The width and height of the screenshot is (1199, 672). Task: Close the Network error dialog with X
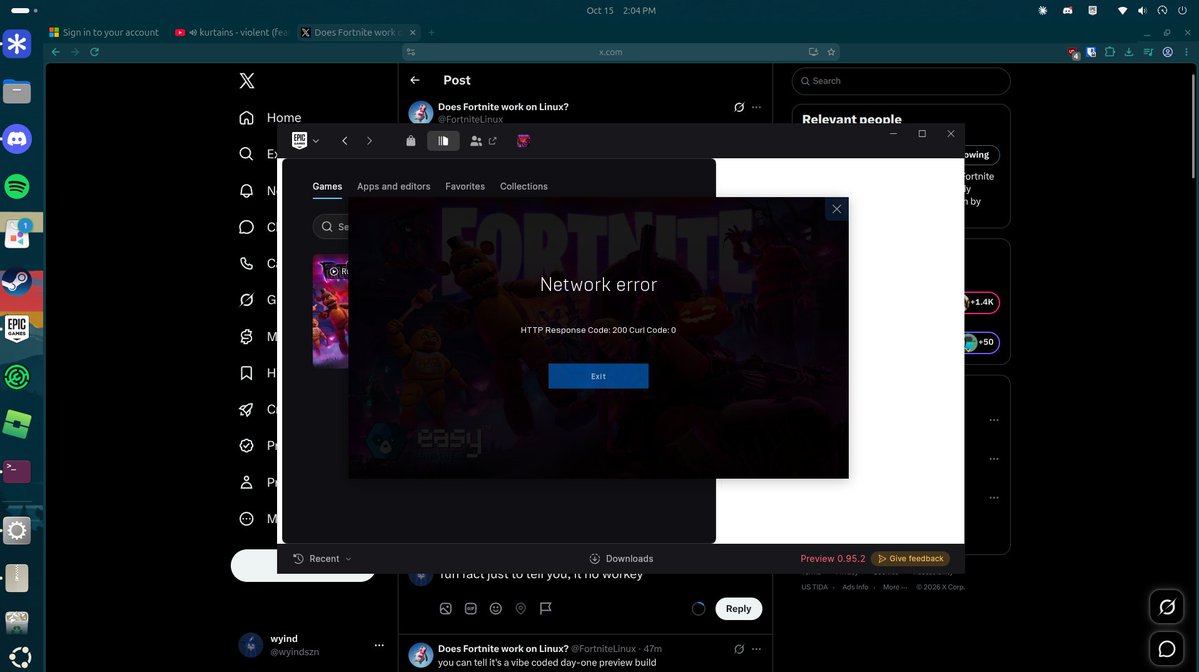[x=837, y=209]
